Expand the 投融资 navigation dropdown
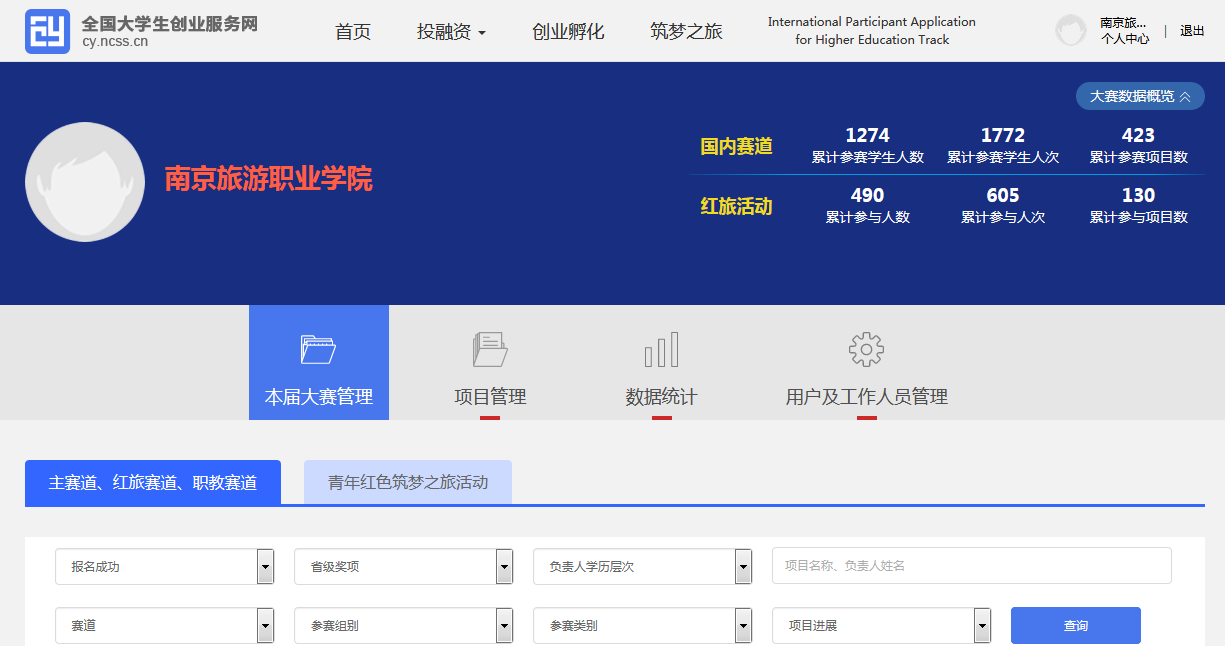 coord(451,32)
